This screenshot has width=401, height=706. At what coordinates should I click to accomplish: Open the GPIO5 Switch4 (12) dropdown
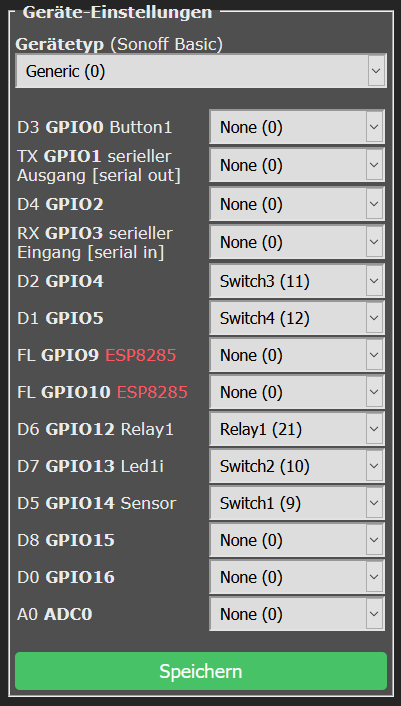coord(297,319)
